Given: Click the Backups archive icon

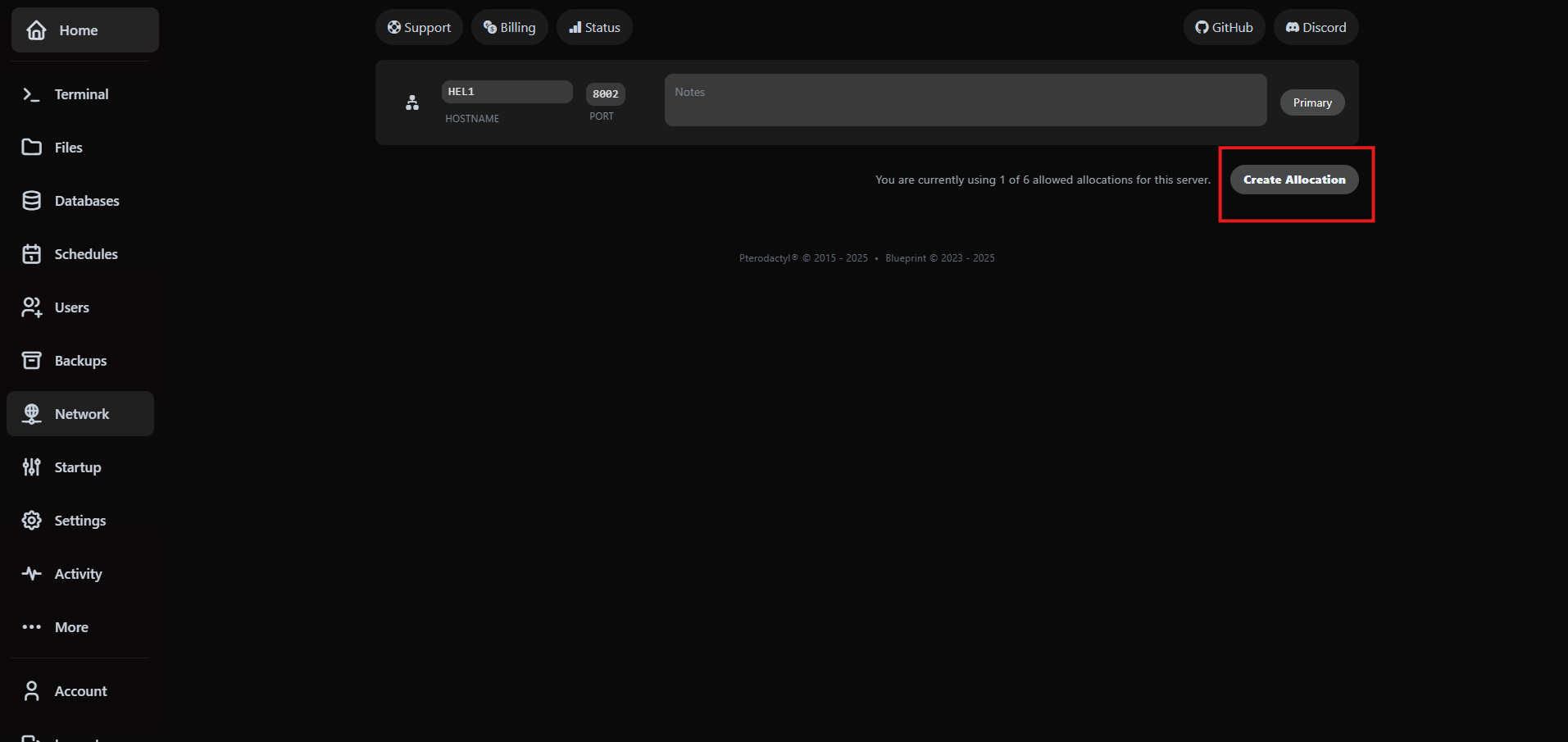Looking at the screenshot, I should (31, 360).
